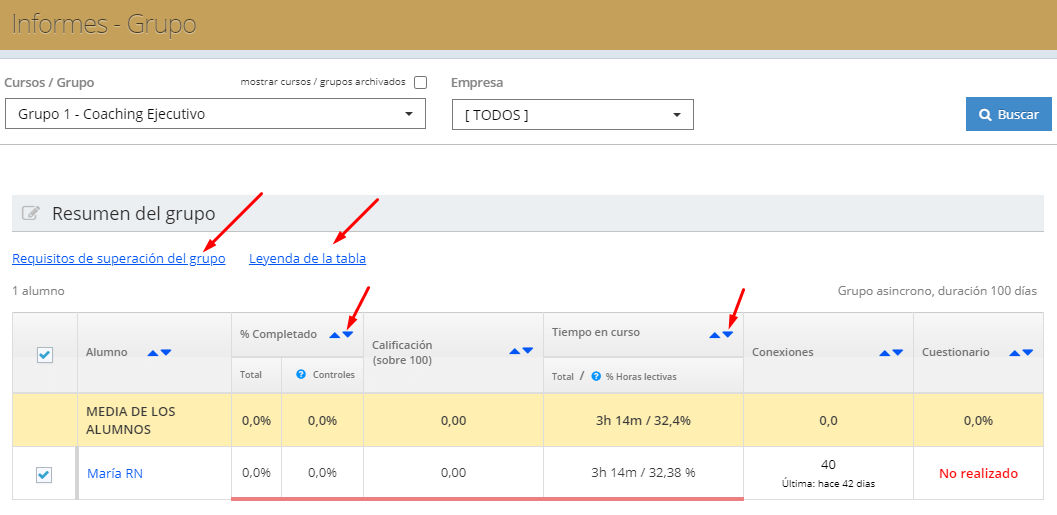Open the Empresa dropdown showing [ TODOS ]
The height and width of the screenshot is (515, 1057).
pyautogui.click(x=573, y=115)
